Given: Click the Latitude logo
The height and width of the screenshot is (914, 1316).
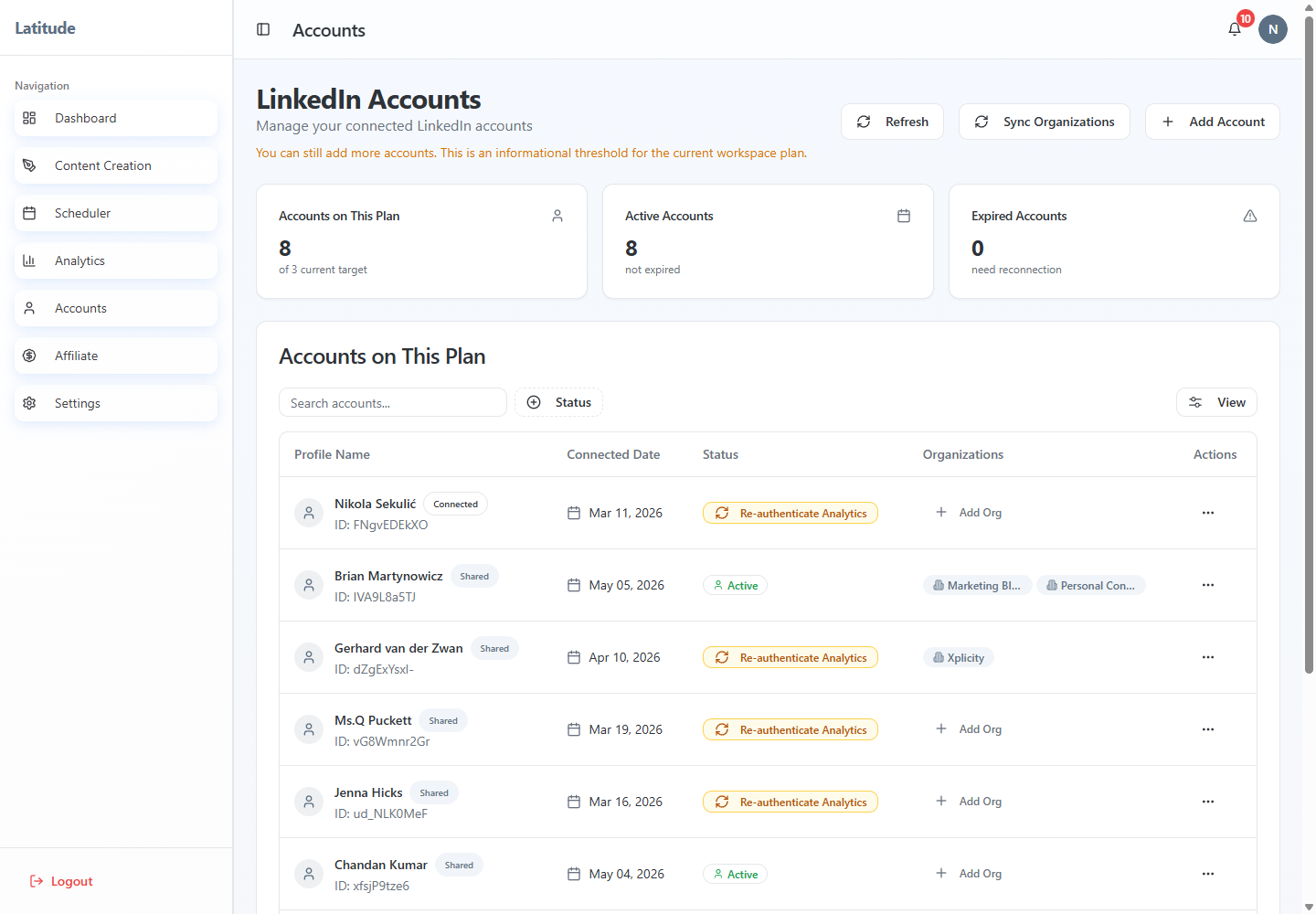Looking at the screenshot, I should point(45,27).
